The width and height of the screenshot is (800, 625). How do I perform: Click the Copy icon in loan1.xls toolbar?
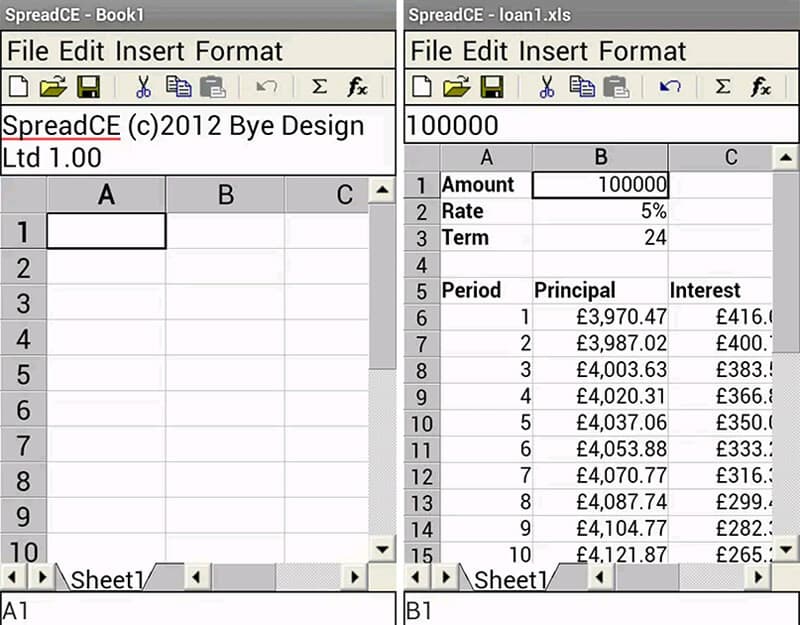pos(582,87)
